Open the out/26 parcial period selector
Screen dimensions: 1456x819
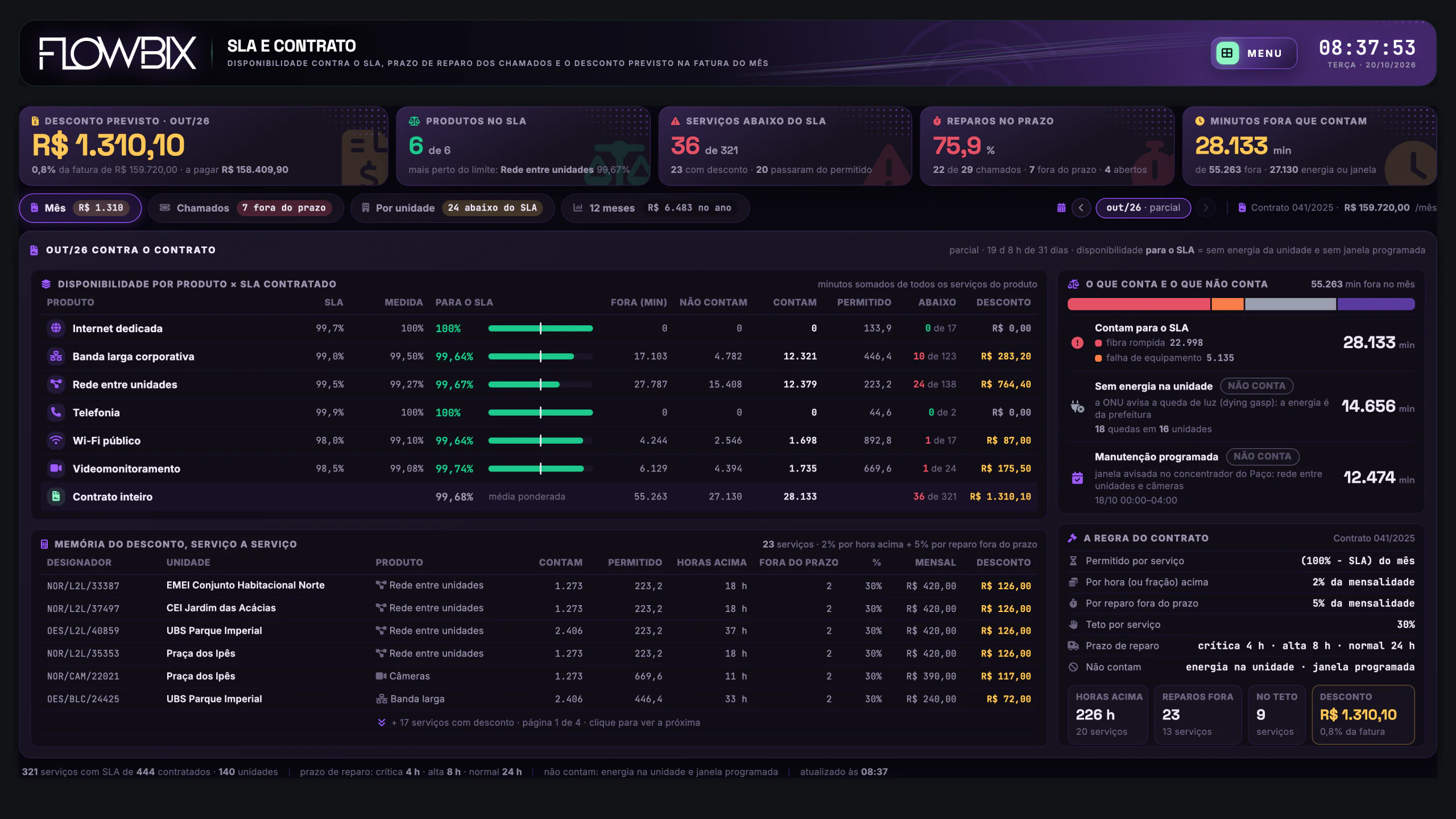pos(1143,208)
